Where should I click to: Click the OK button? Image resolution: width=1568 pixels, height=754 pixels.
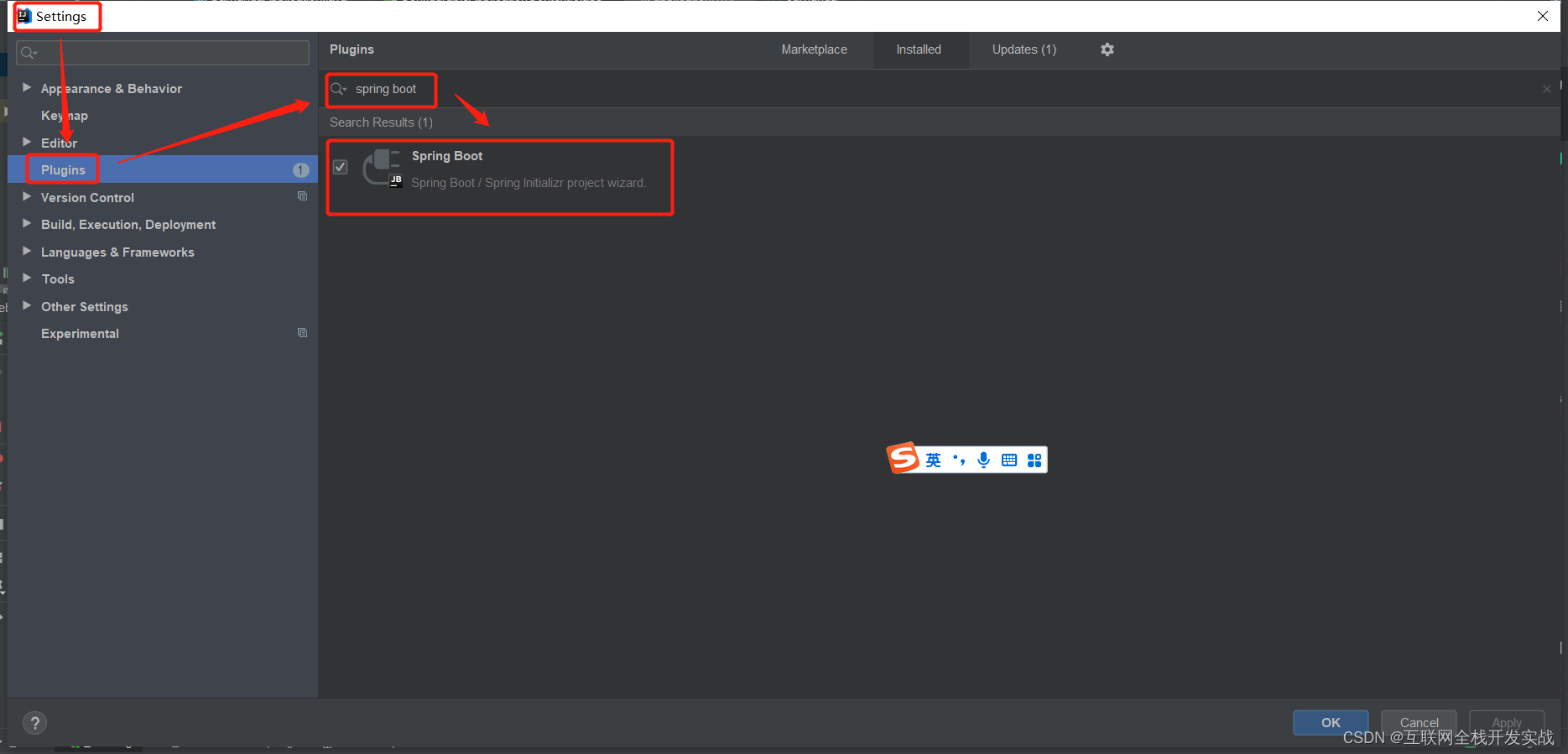pos(1331,722)
